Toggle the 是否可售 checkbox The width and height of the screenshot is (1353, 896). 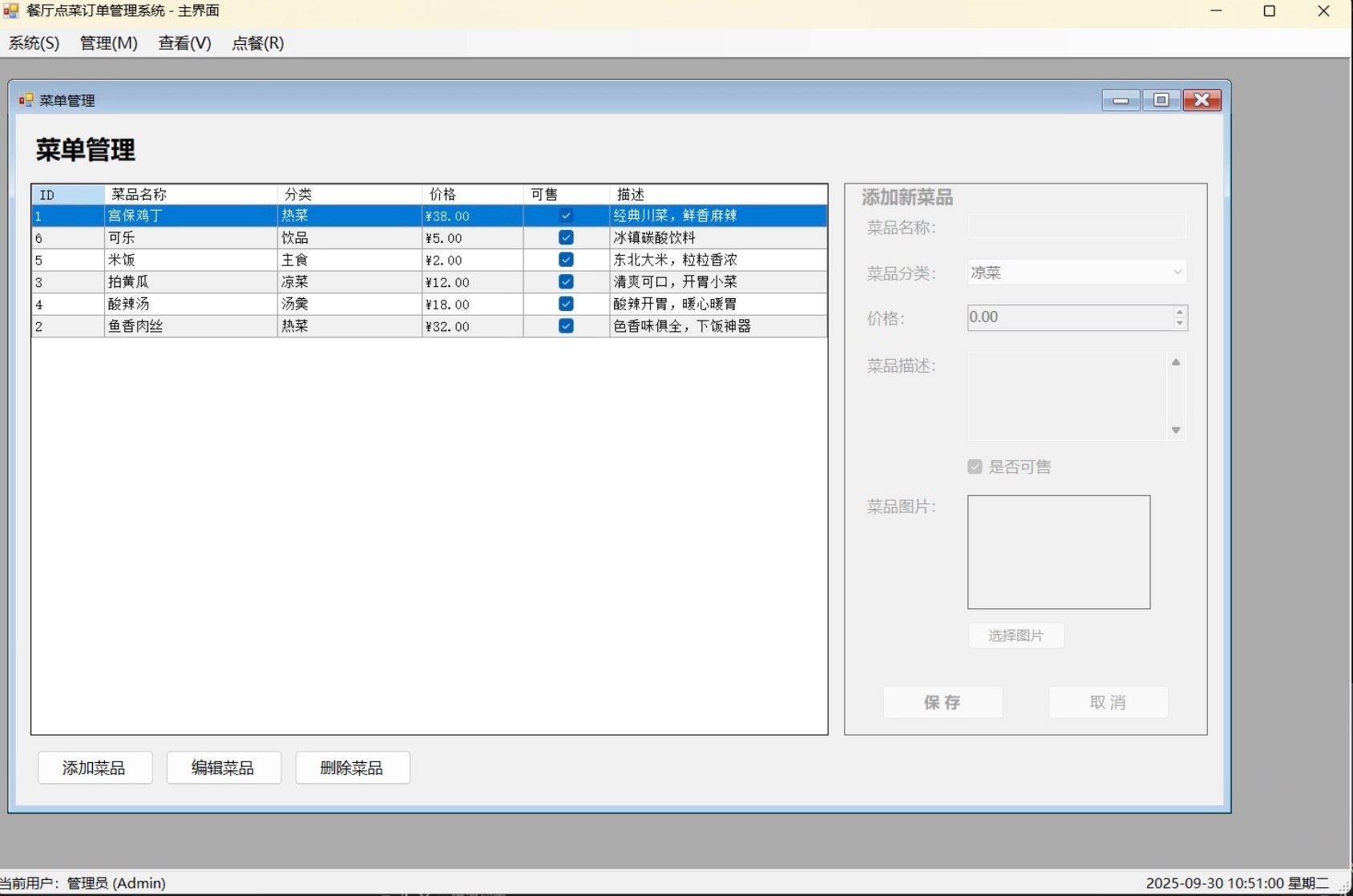tap(975, 466)
